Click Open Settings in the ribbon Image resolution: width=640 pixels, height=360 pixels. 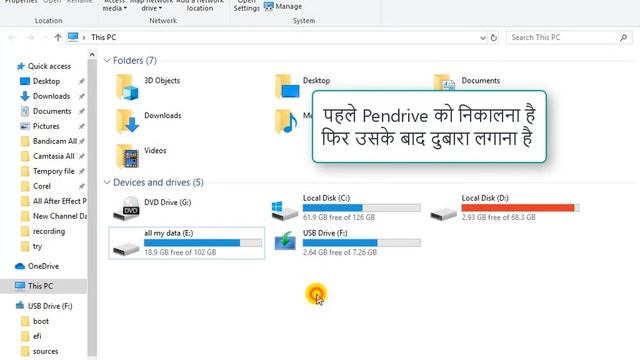[247, 6]
